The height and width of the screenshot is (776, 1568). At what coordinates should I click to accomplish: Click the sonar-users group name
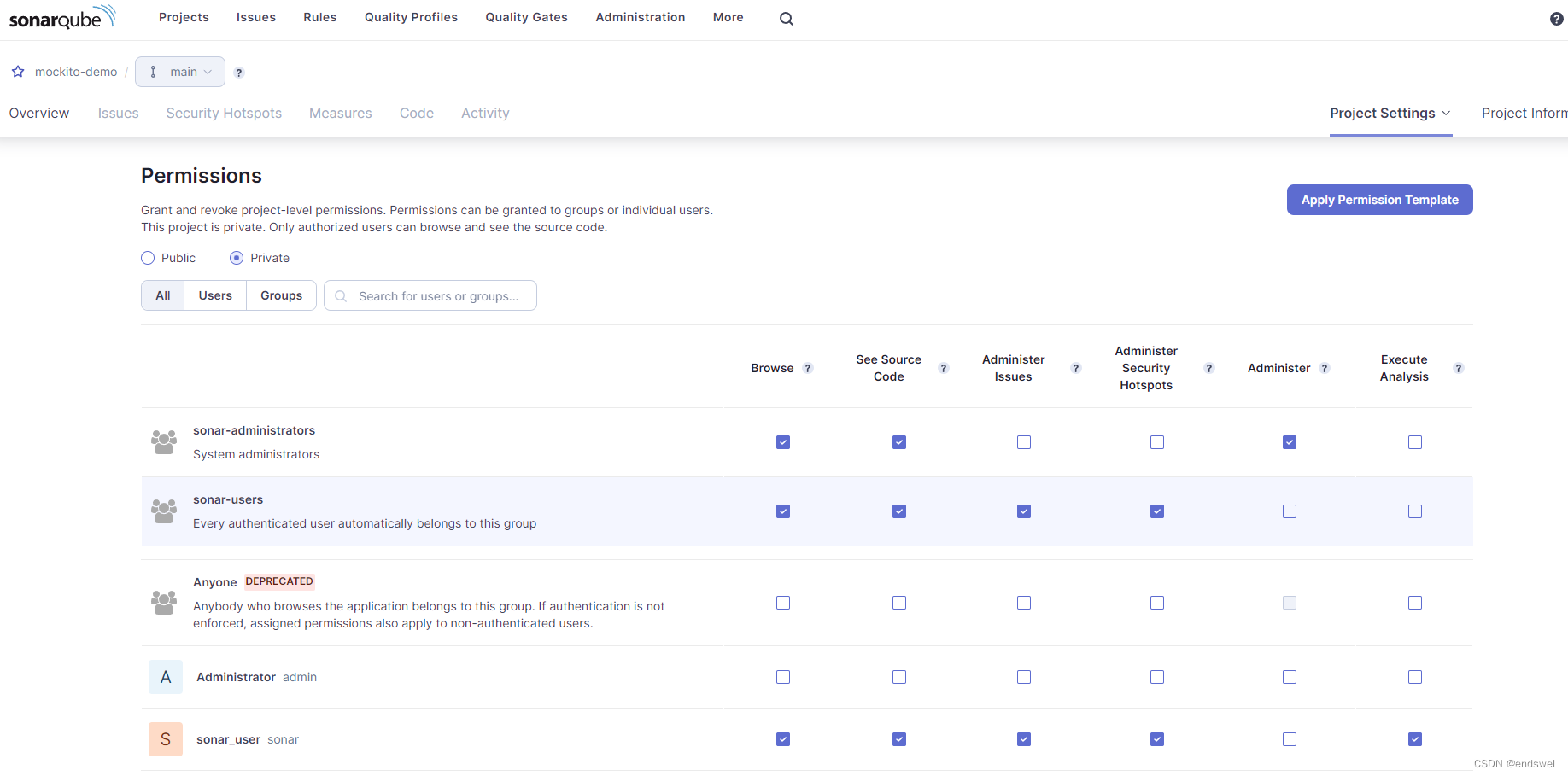pos(228,499)
